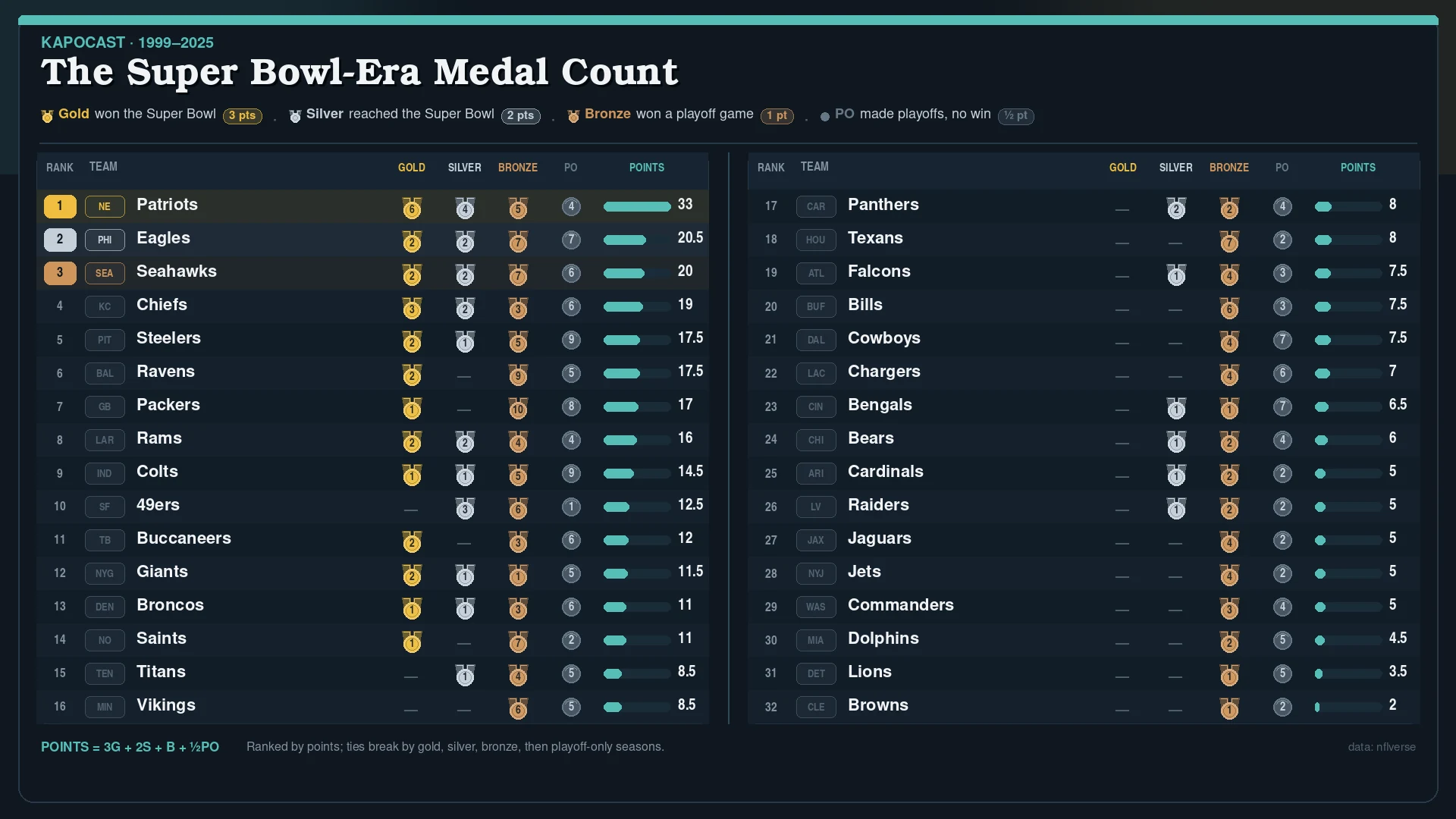Click the Packers bronze medal showing 10
The width and height of the screenshot is (1456, 819).
(x=518, y=407)
